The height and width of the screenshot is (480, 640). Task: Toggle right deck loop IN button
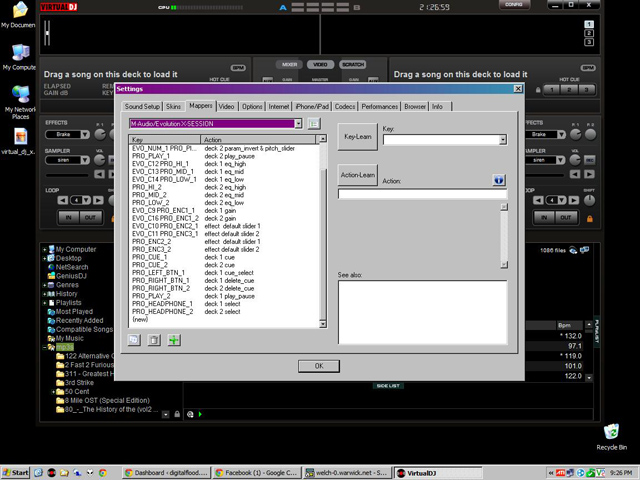tap(544, 218)
